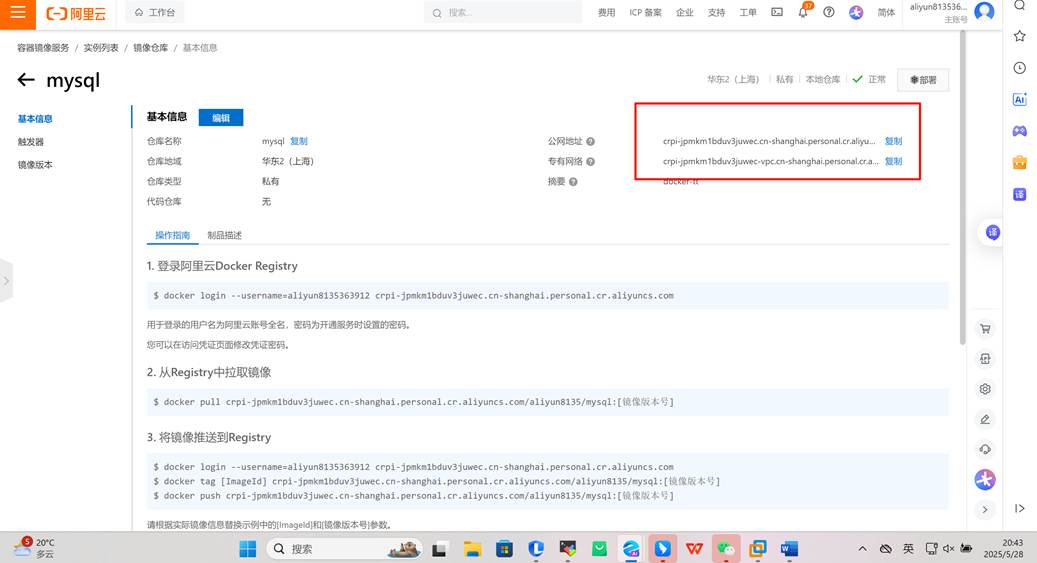Screen dimensions: 1037x563
Task: Open the headset support icon on right rail
Action: [x=985, y=449]
